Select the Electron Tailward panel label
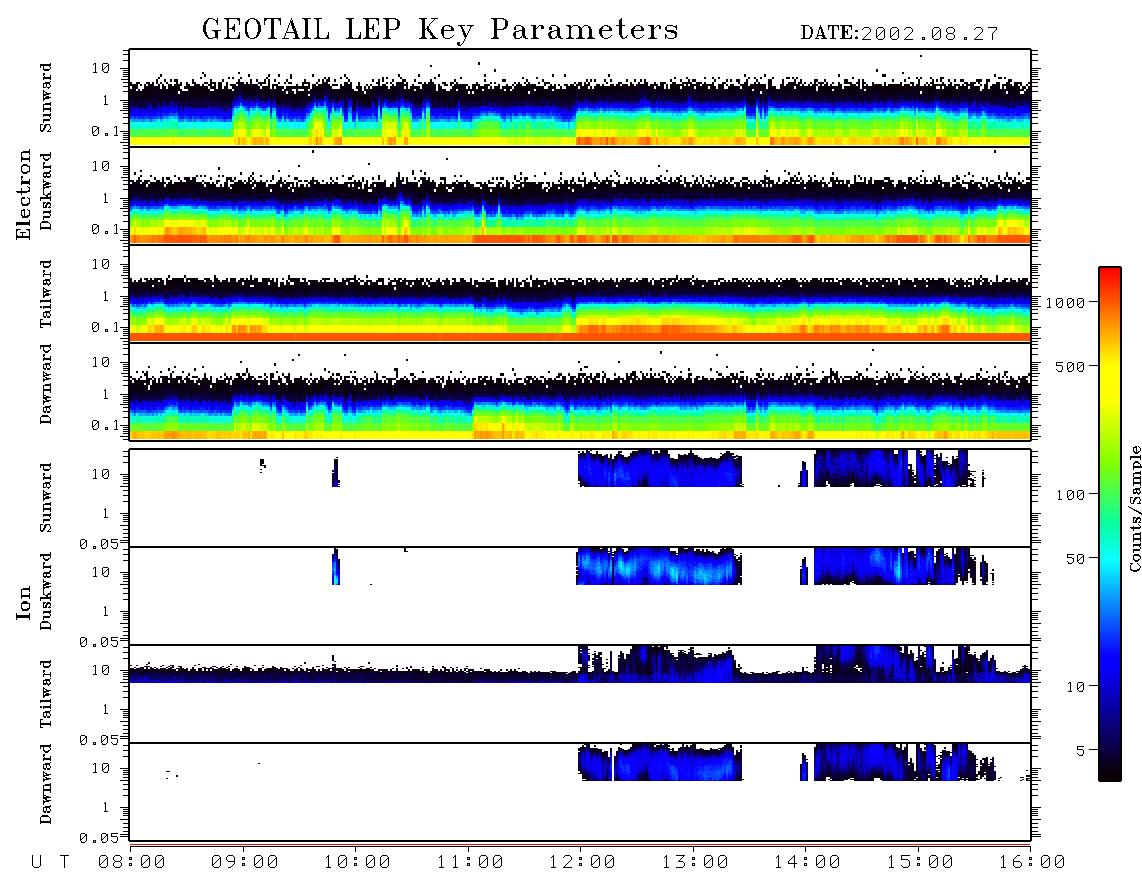 (46, 294)
